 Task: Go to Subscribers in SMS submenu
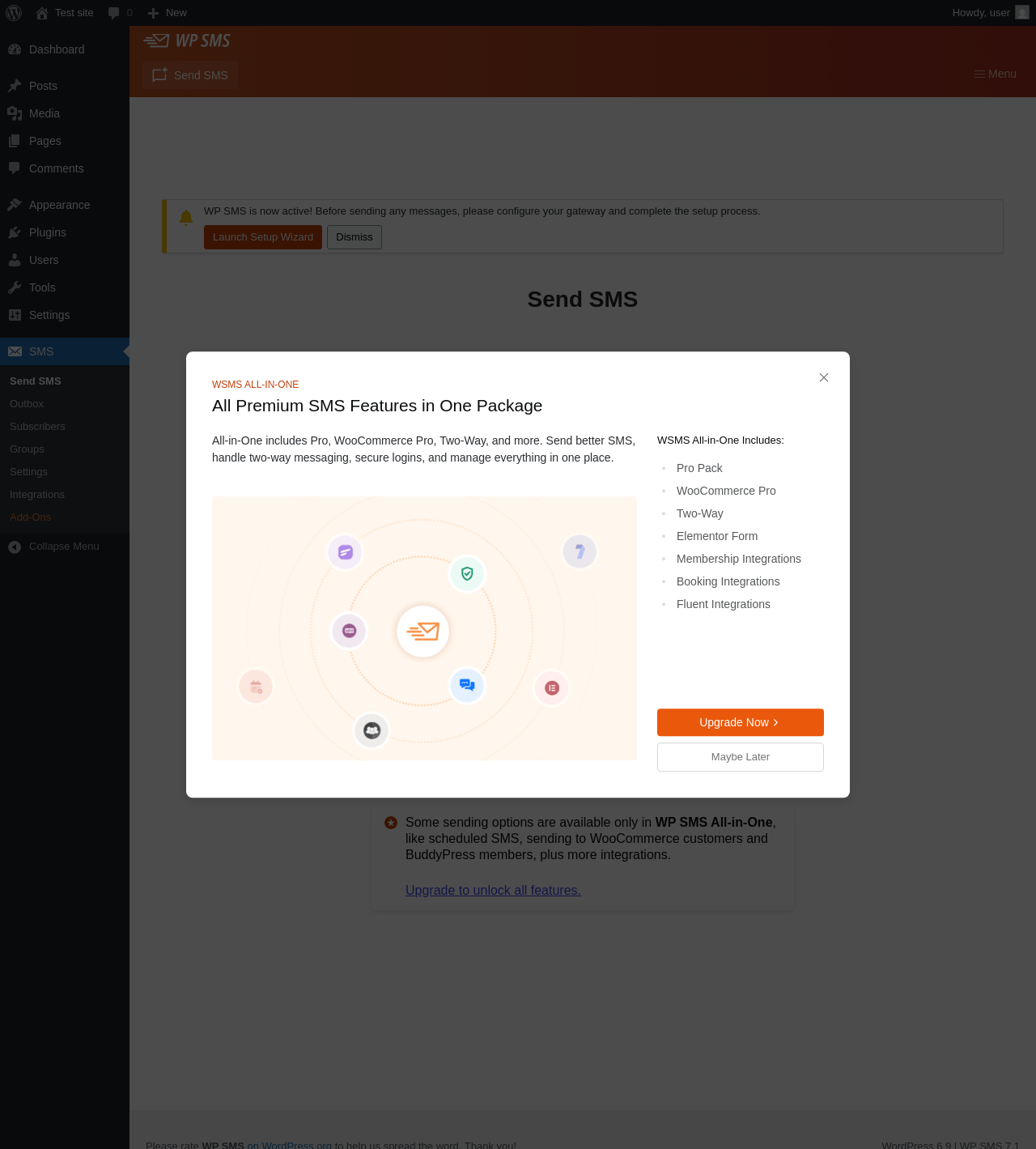pyautogui.click(x=37, y=426)
